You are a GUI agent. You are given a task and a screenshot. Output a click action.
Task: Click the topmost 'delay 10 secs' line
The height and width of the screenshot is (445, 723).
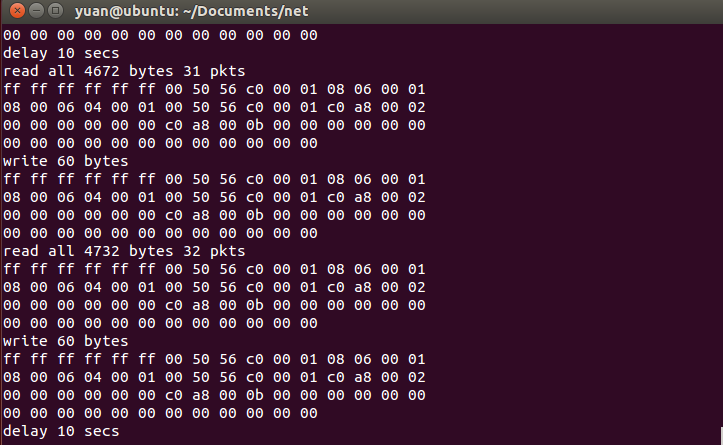[60, 53]
